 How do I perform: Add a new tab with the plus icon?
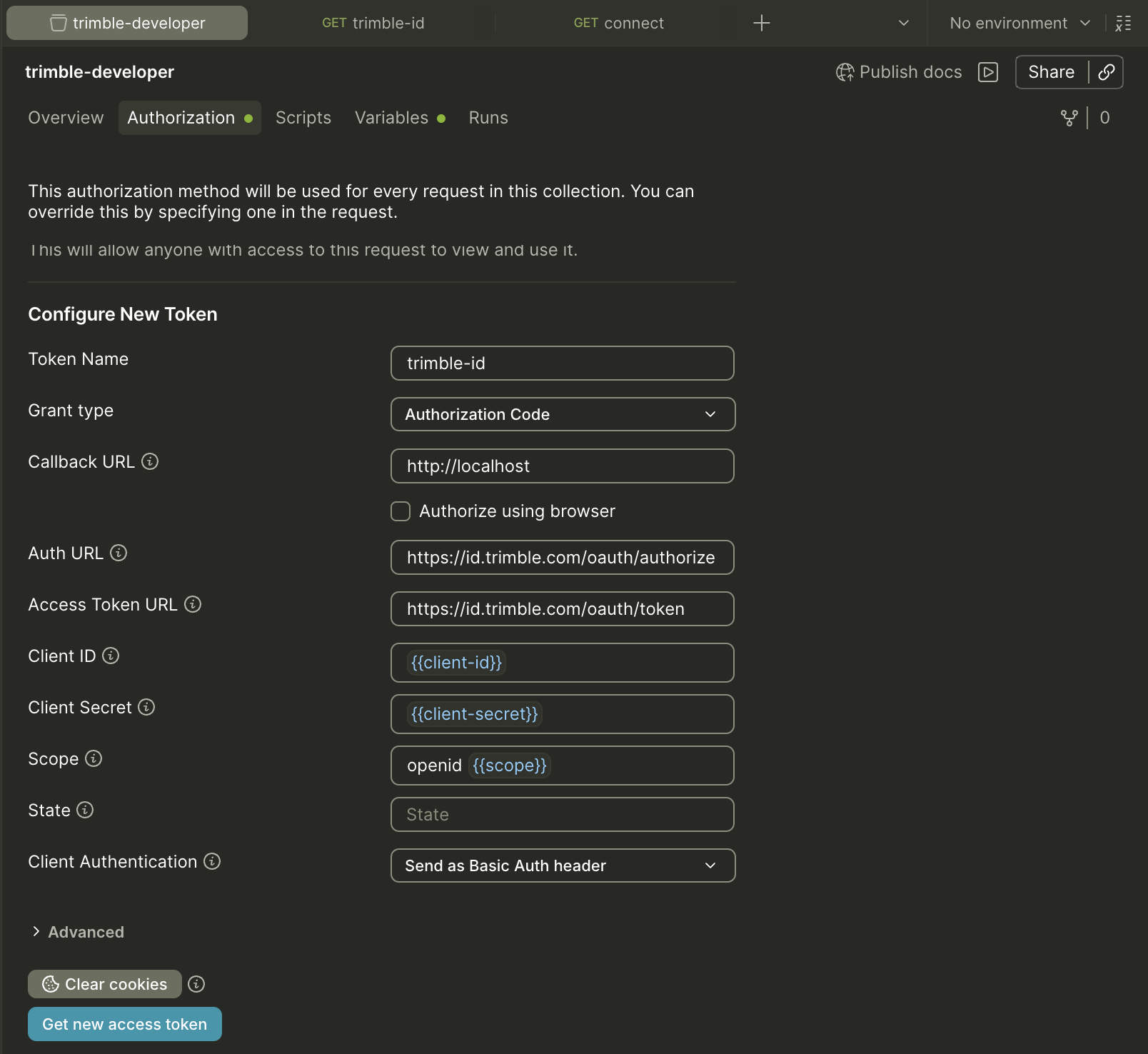[762, 23]
